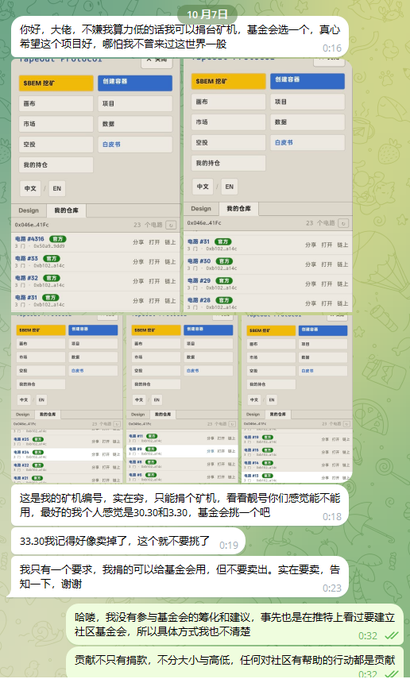Viewport: 410px width, 679px height.
Task: Click the 中文 language button in the 电路 #28 screenshot
Action: (203, 187)
